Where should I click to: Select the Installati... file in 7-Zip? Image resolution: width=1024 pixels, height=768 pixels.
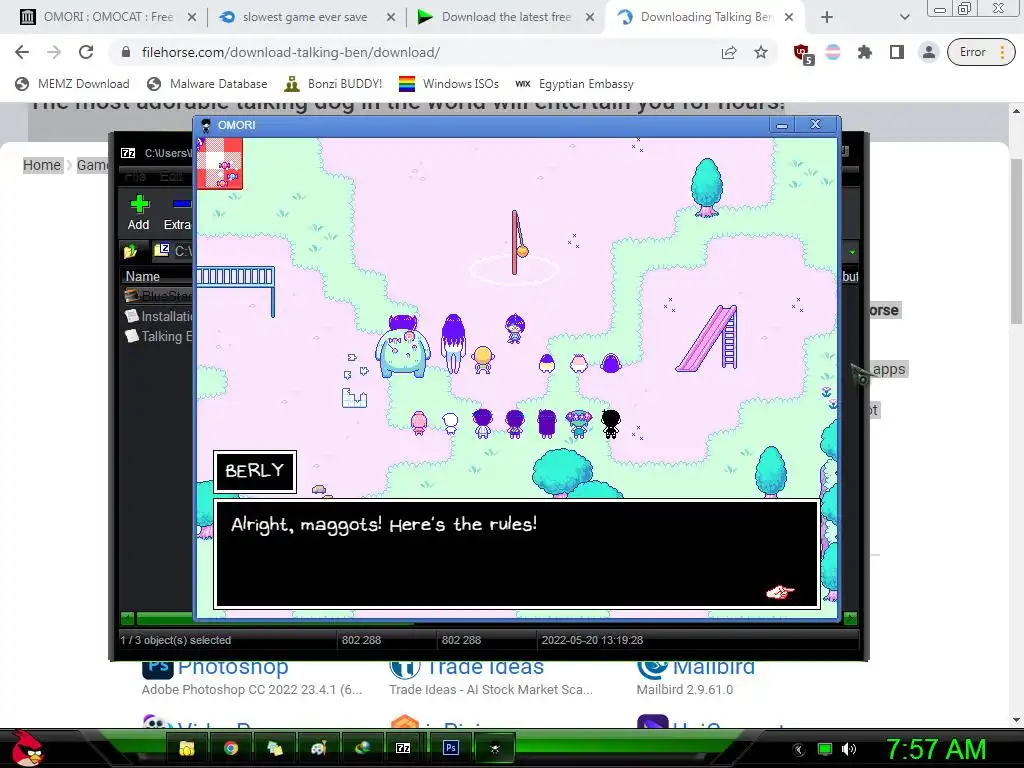160,316
